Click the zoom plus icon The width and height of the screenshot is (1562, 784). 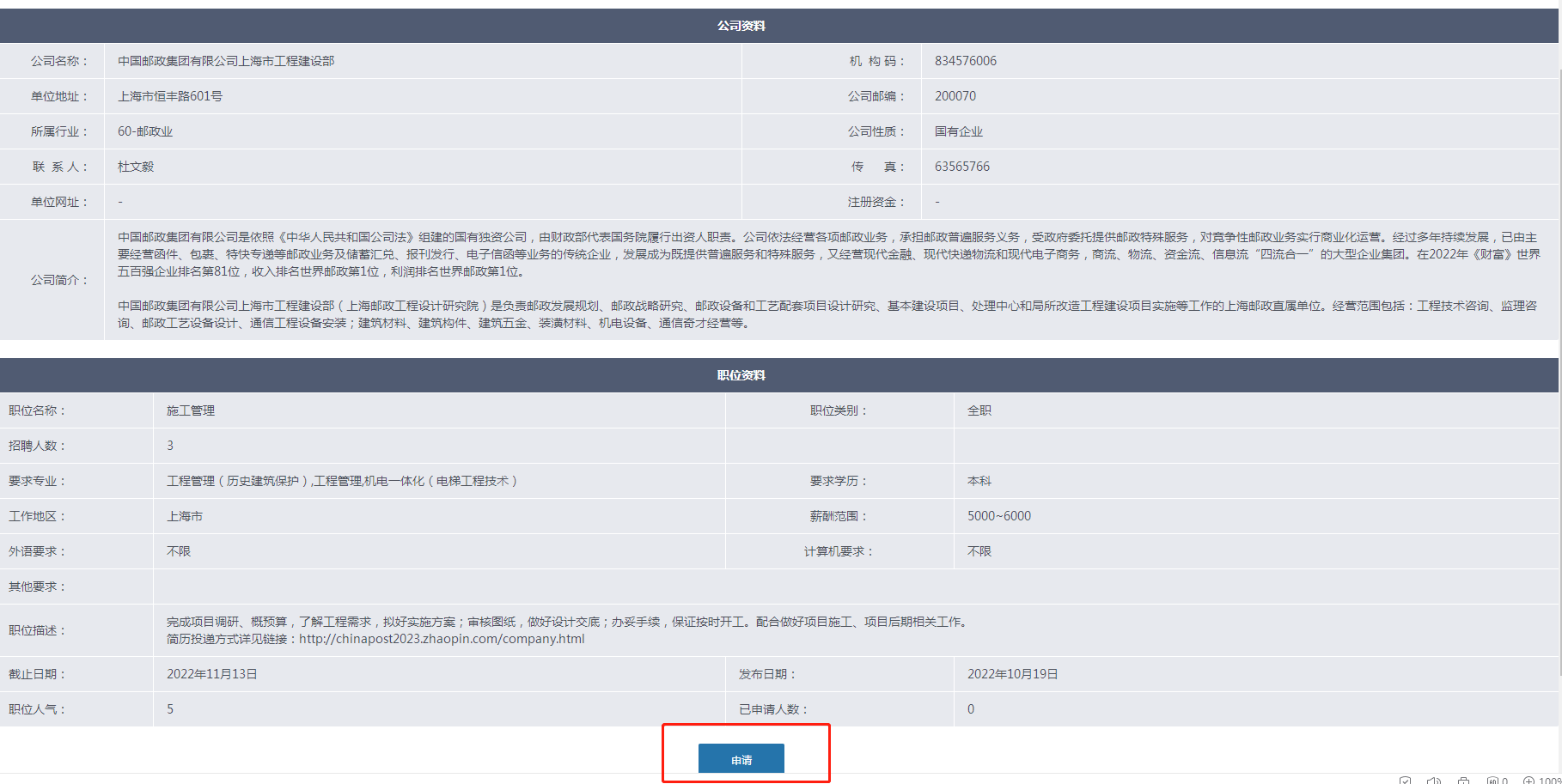coord(1528,781)
